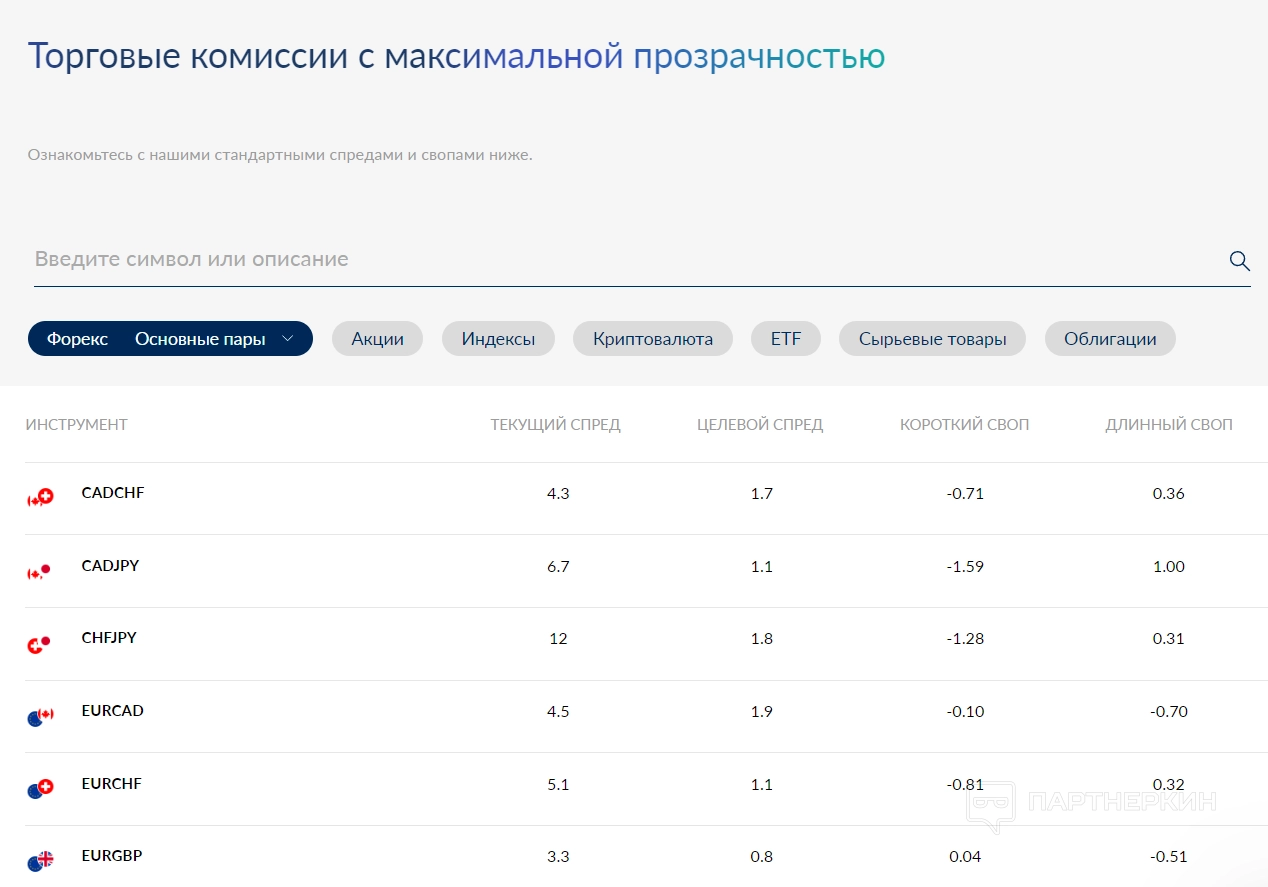Click the CADCHF flag pair icon

point(40,497)
